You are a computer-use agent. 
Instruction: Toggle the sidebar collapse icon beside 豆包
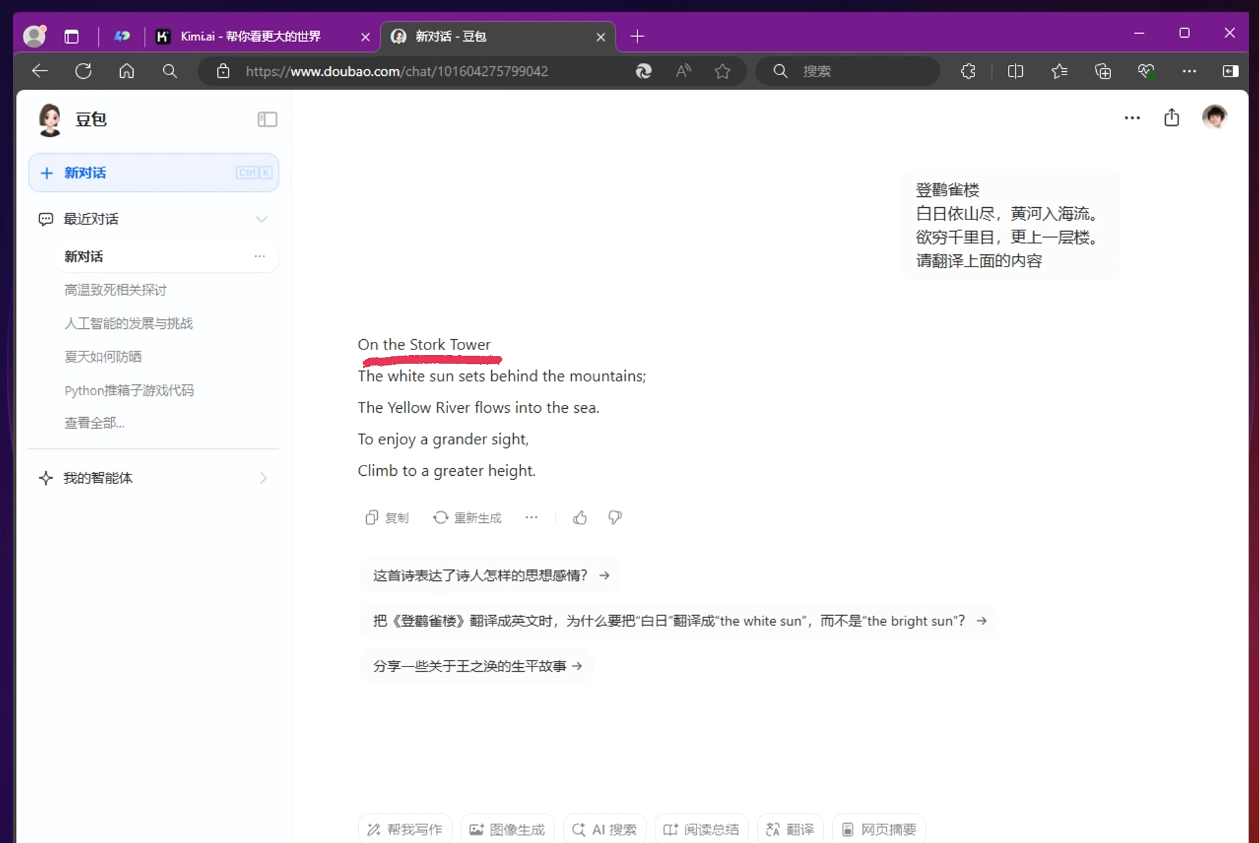tap(266, 118)
